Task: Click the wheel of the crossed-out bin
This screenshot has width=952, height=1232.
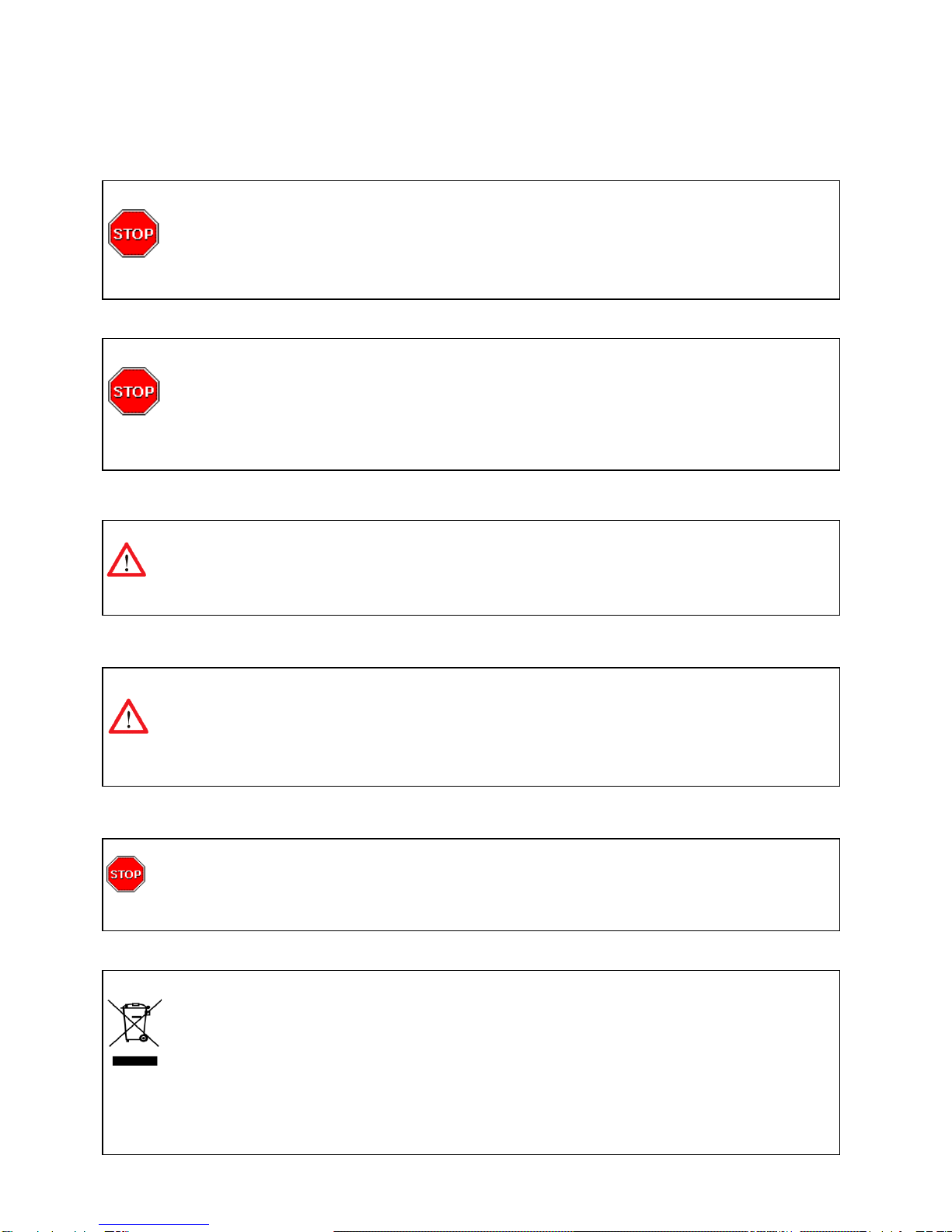Action: pyautogui.click(x=144, y=1038)
